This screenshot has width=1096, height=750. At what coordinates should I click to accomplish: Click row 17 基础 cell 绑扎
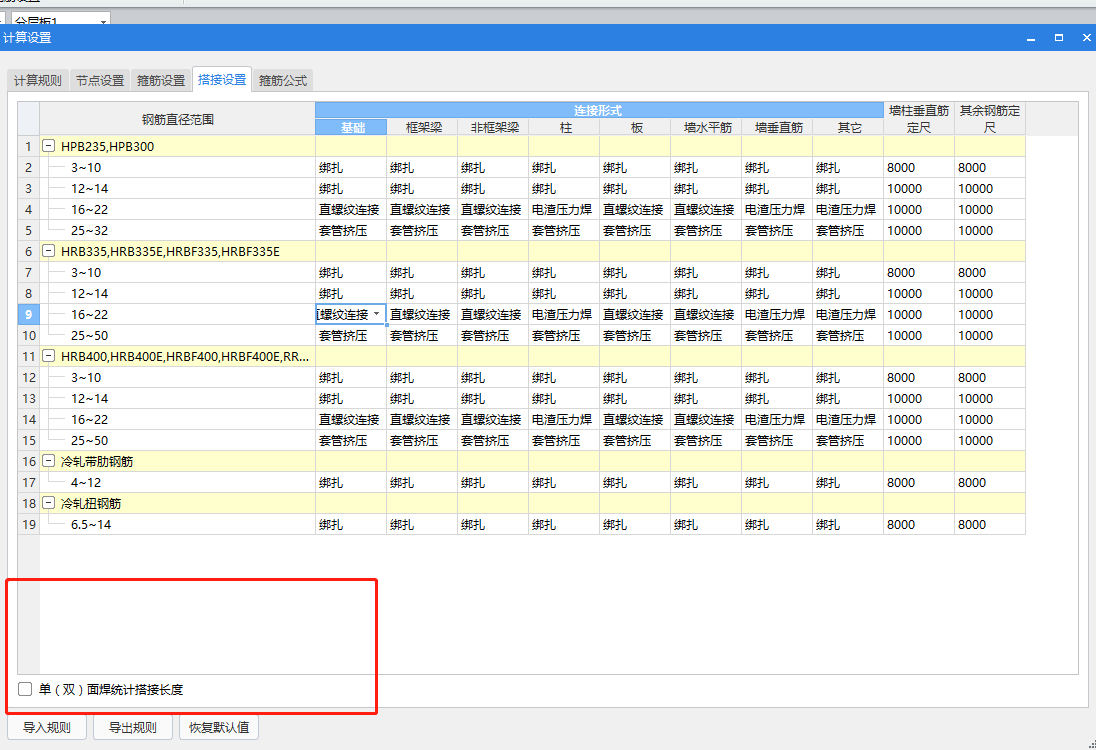(351, 482)
